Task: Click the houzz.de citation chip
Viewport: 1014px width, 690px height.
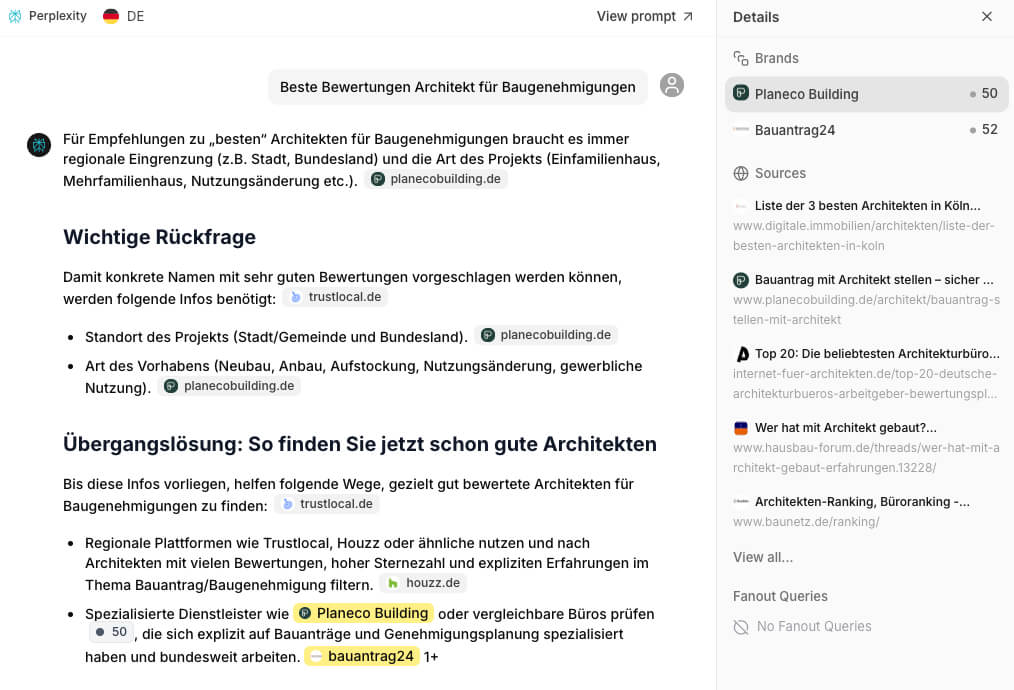Action: click(423, 583)
